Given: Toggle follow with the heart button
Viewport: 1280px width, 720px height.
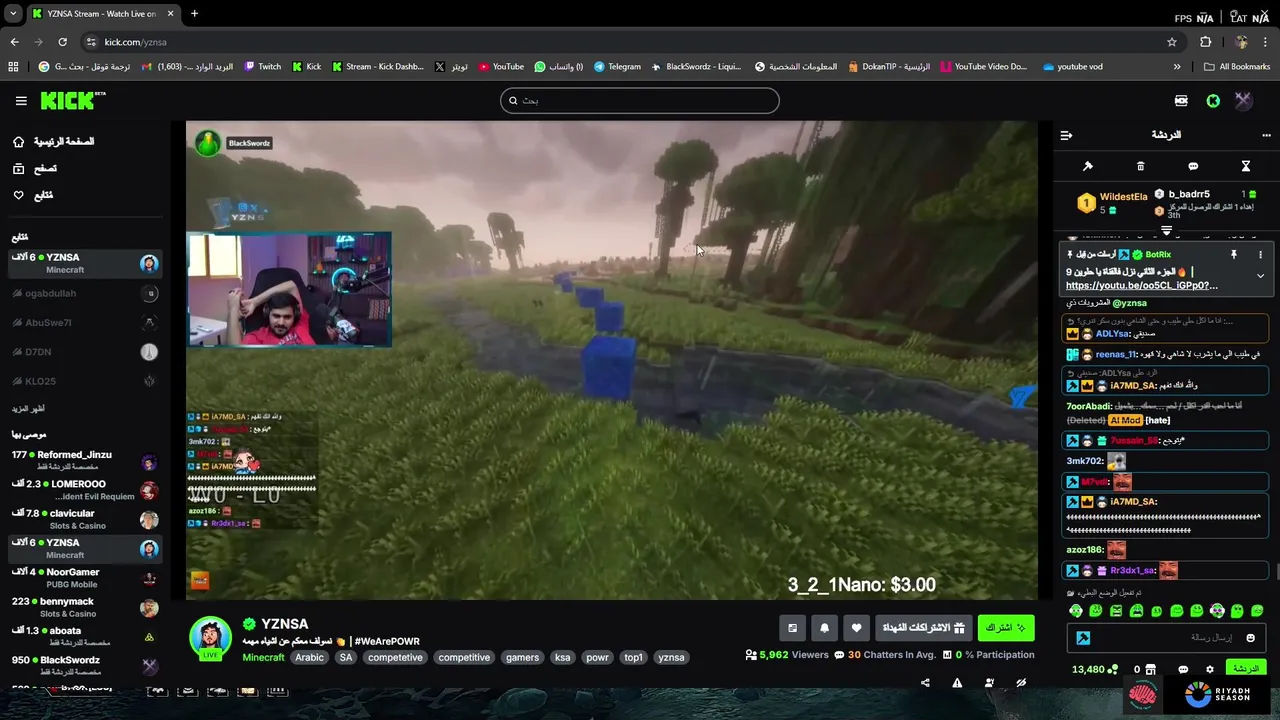Looking at the screenshot, I should coord(856,628).
